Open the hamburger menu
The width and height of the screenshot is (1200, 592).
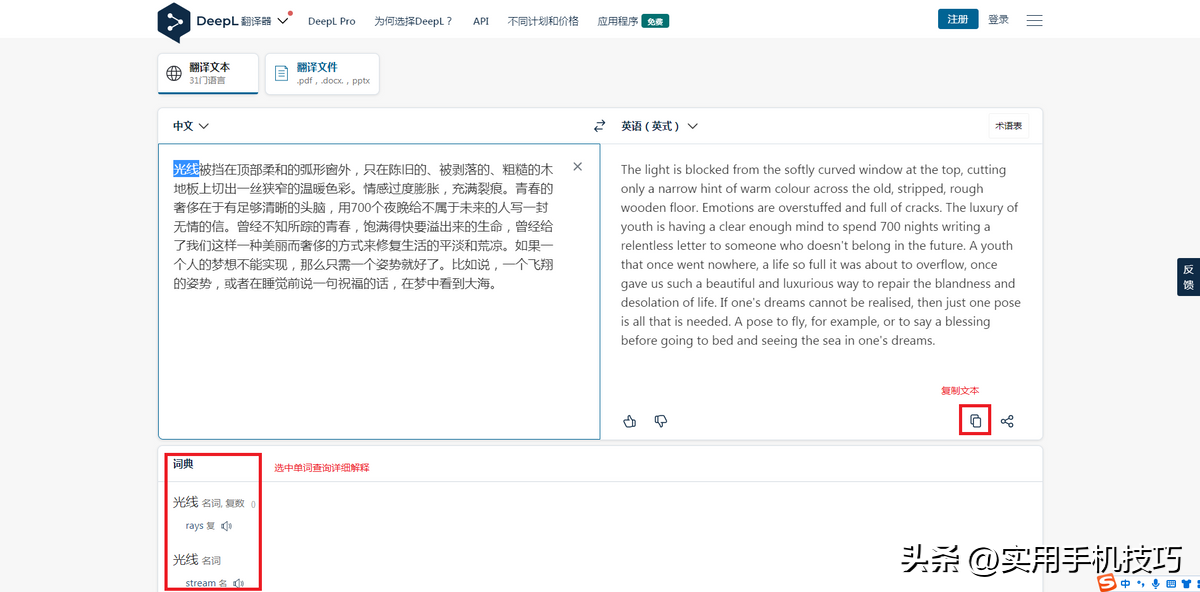click(x=1034, y=19)
